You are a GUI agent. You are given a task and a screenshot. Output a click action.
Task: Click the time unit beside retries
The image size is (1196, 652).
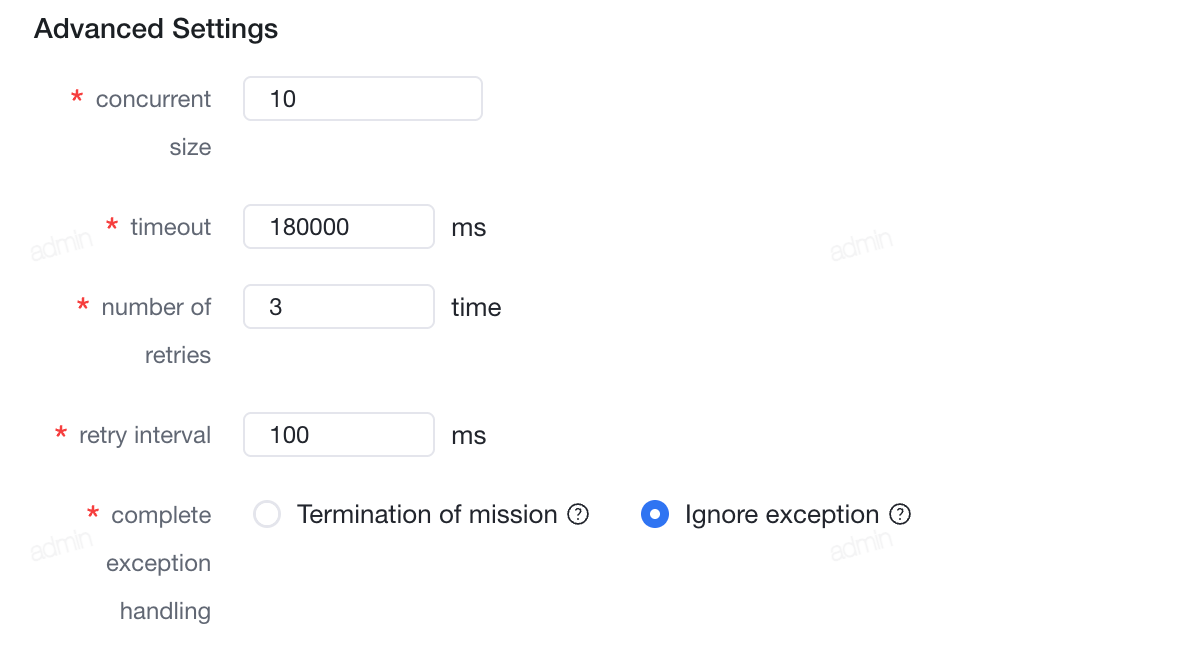point(476,307)
